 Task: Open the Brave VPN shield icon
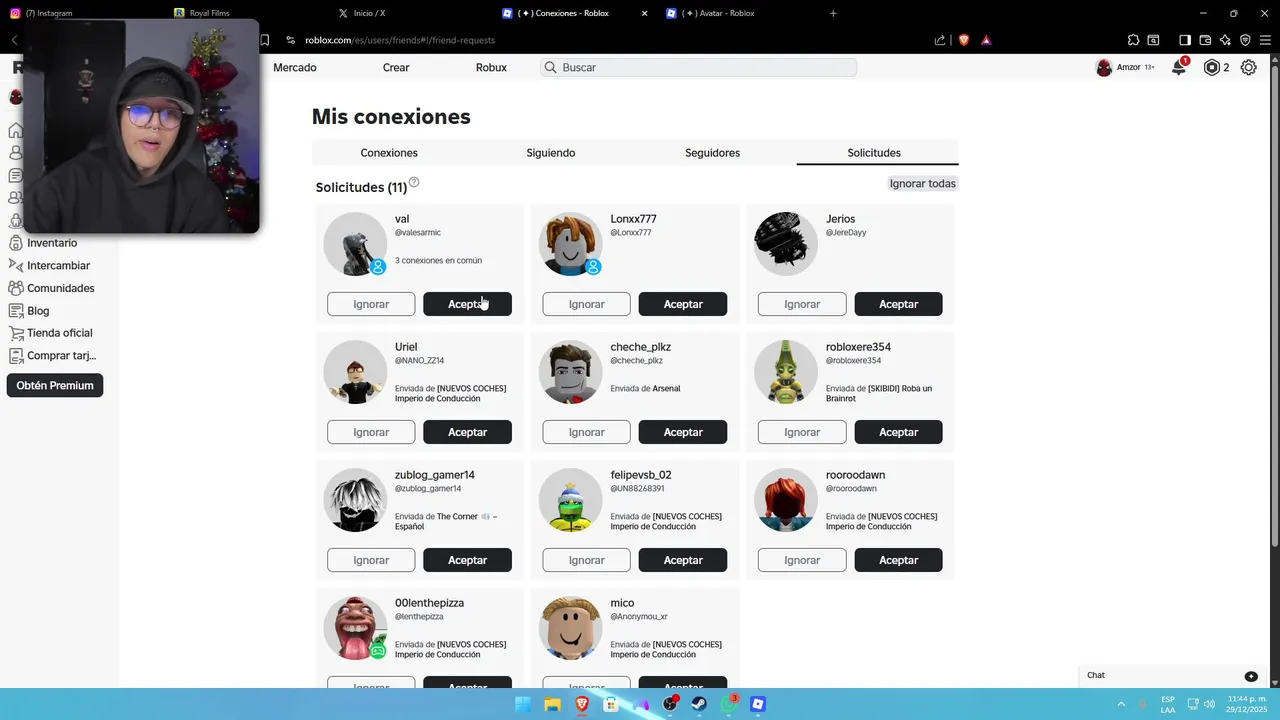pos(1245,40)
